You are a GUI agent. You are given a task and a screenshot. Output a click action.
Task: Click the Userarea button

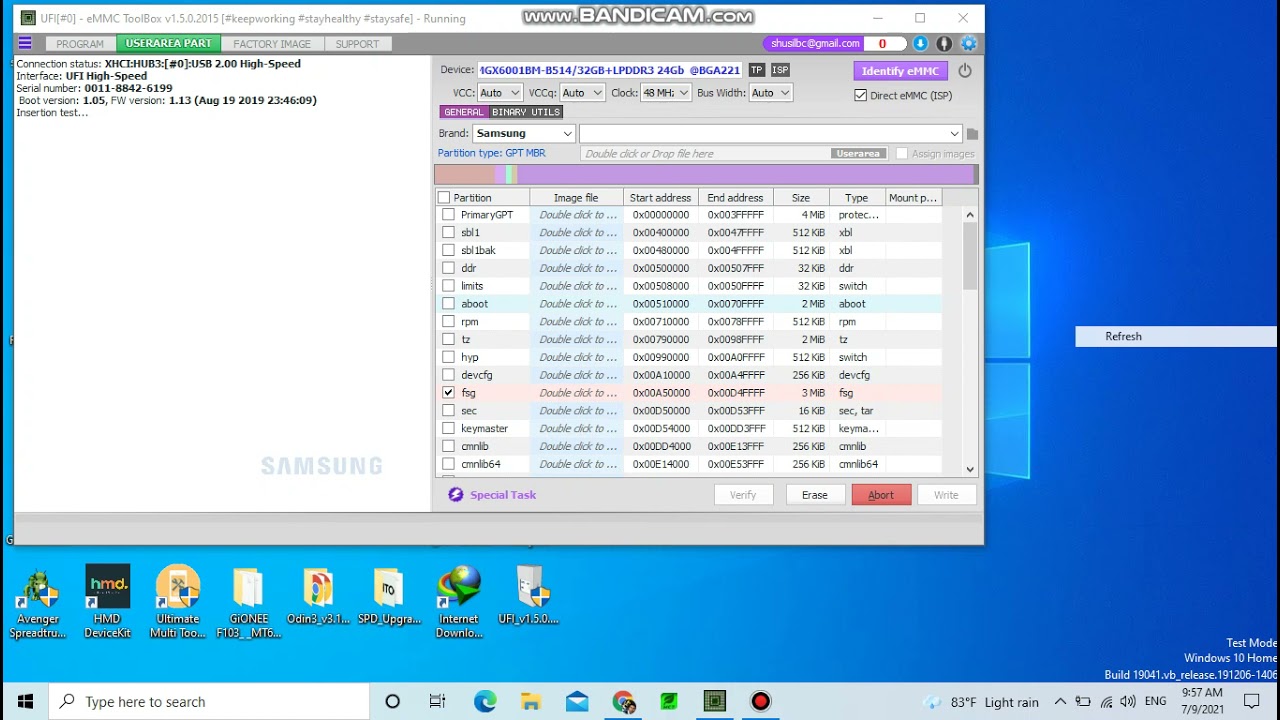pos(858,154)
